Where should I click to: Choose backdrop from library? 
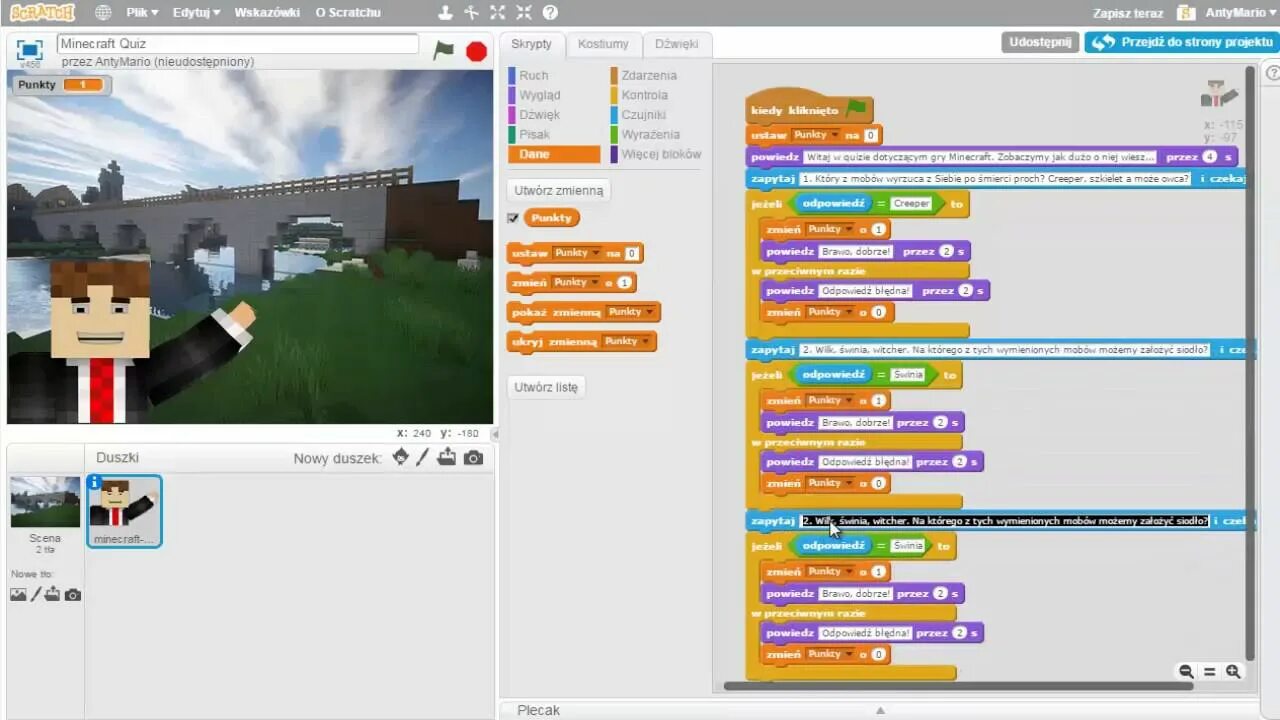coord(18,594)
